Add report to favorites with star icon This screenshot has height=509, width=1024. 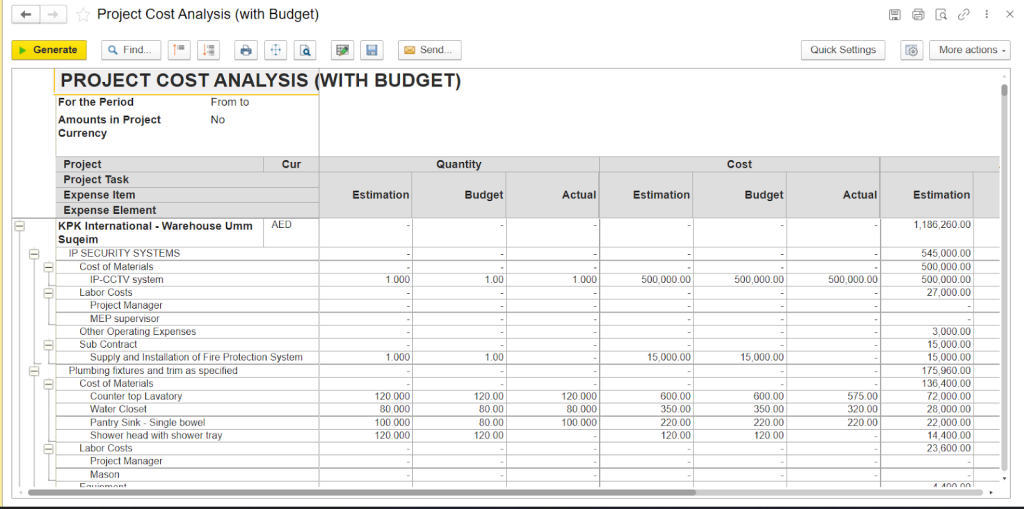pos(82,15)
